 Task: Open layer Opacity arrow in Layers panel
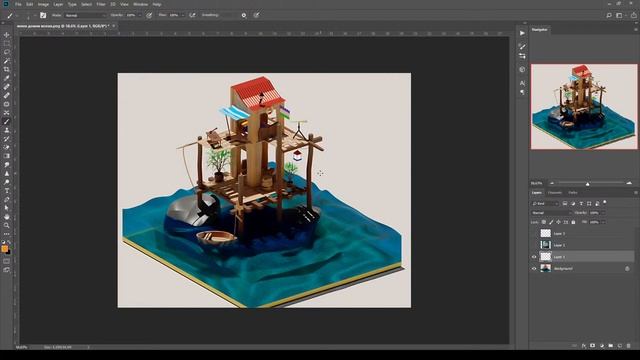pyautogui.click(x=603, y=213)
